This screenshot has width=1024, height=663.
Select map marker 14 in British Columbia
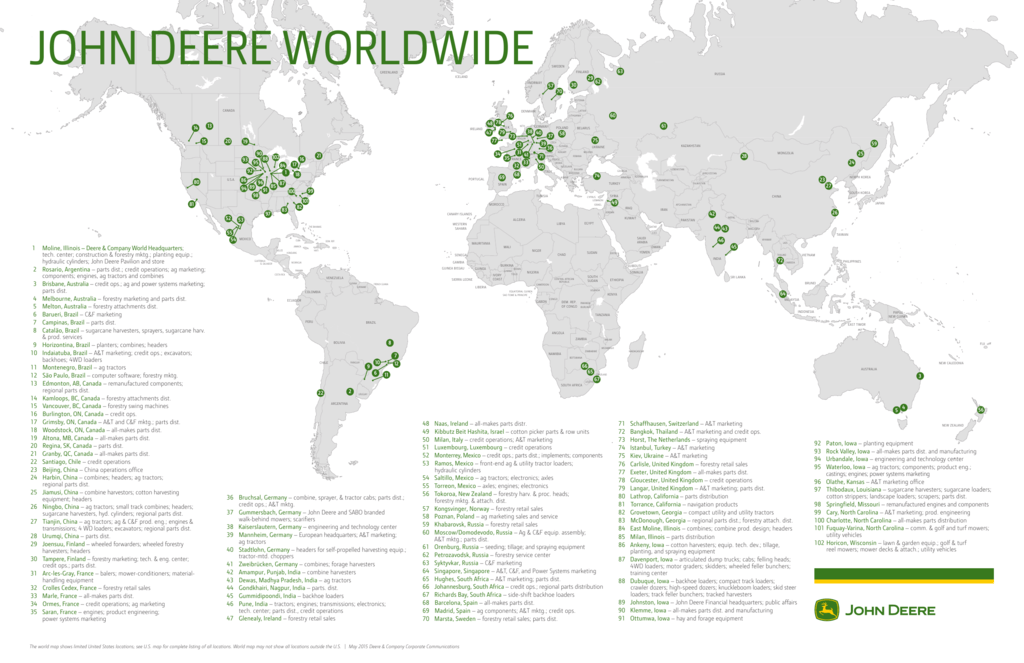tap(195, 128)
